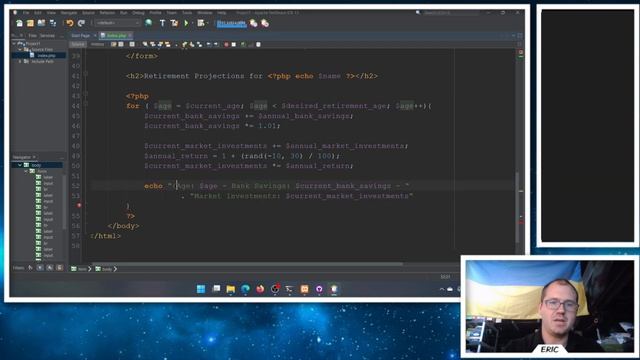Image resolution: width=640 pixels, height=360 pixels.
Task: Click the left toolbar profiler clock icon
Action: click(253, 23)
